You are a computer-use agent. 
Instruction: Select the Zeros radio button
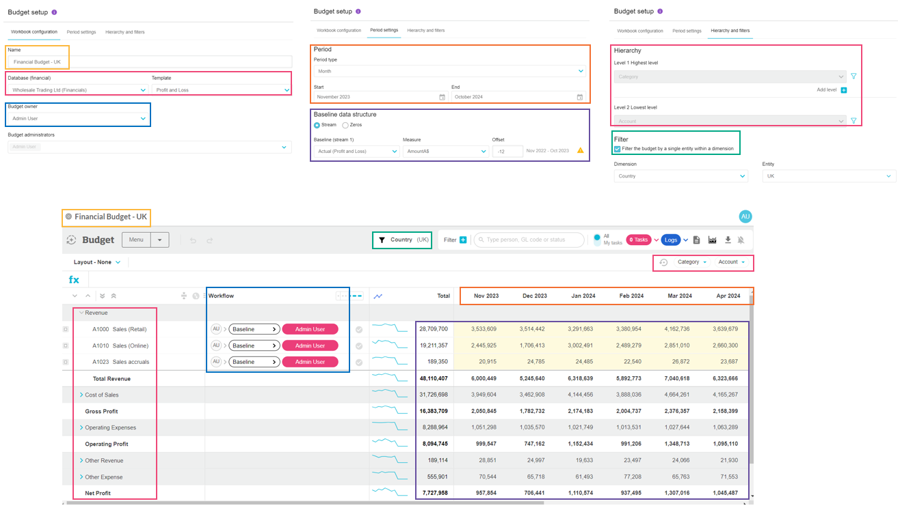pos(345,126)
